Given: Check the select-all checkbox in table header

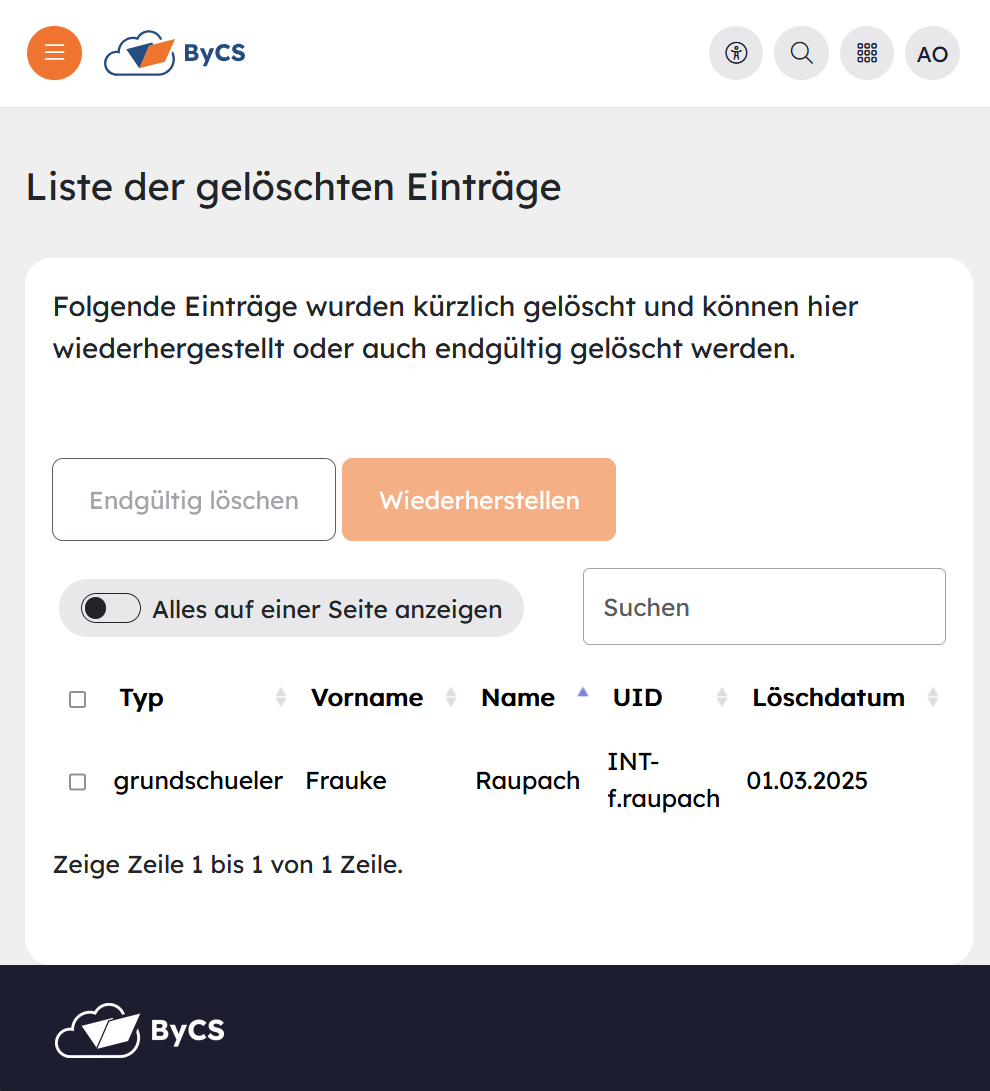Looking at the screenshot, I should [x=77, y=699].
